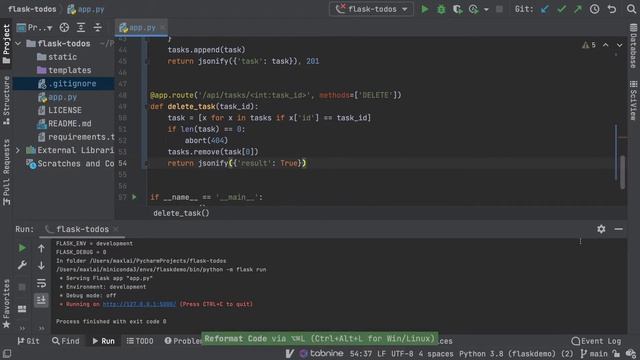
Task: Collapse all in Project panel
Action: 98,28
